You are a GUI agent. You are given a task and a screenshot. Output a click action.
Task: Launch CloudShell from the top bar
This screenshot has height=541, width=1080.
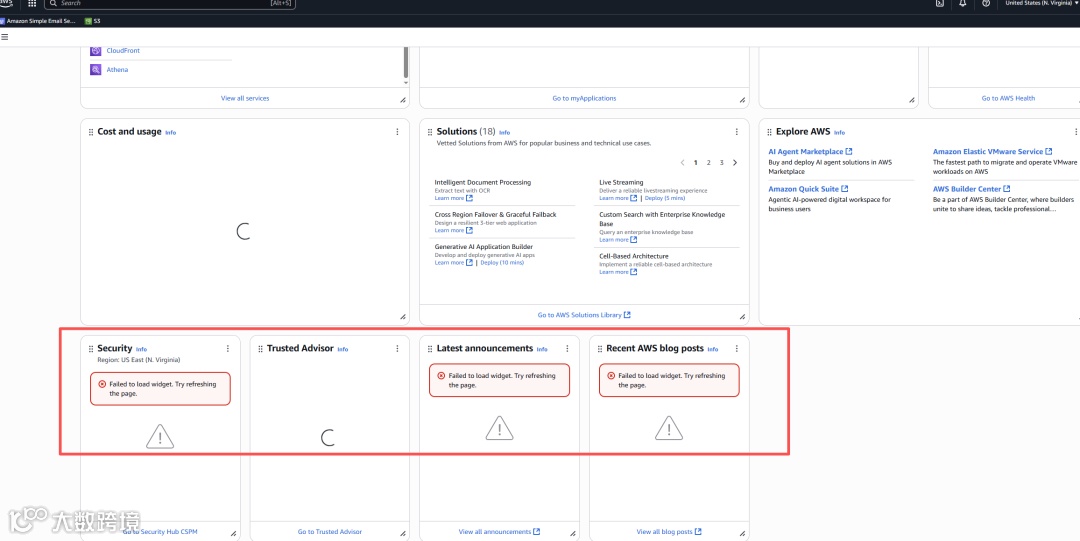click(939, 3)
